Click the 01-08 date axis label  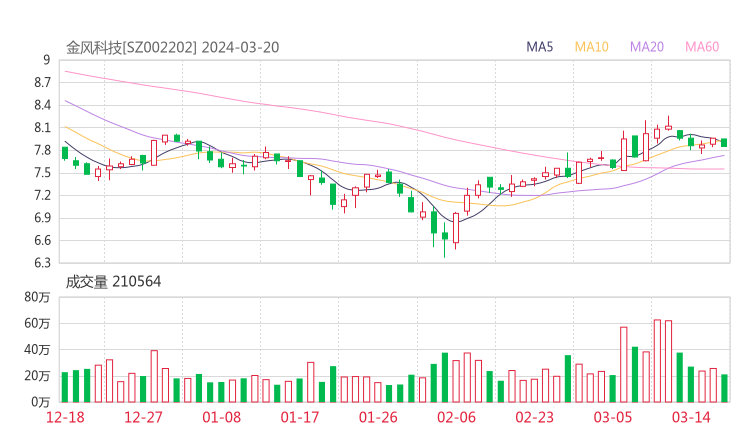pyautogui.click(x=221, y=417)
